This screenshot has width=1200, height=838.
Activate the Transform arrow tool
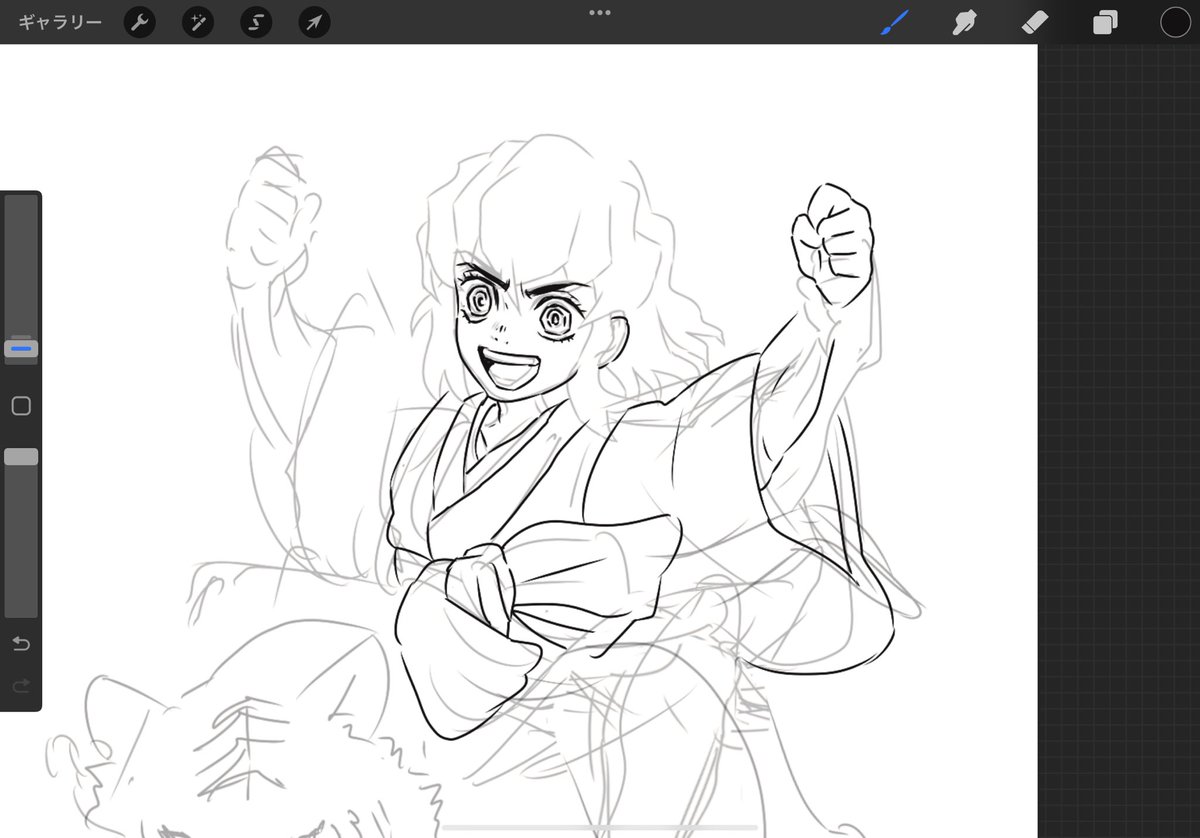pos(314,22)
